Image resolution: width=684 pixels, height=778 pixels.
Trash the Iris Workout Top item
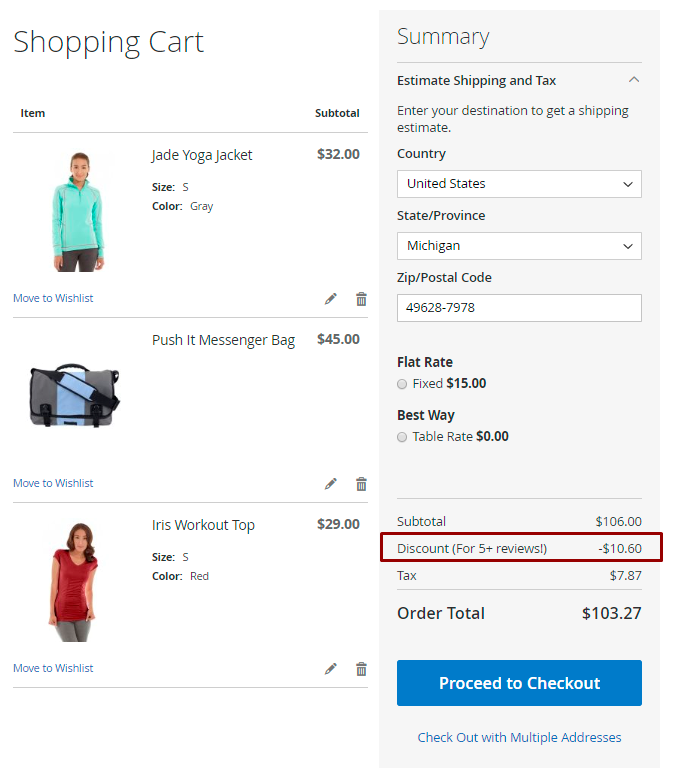click(x=361, y=669)
